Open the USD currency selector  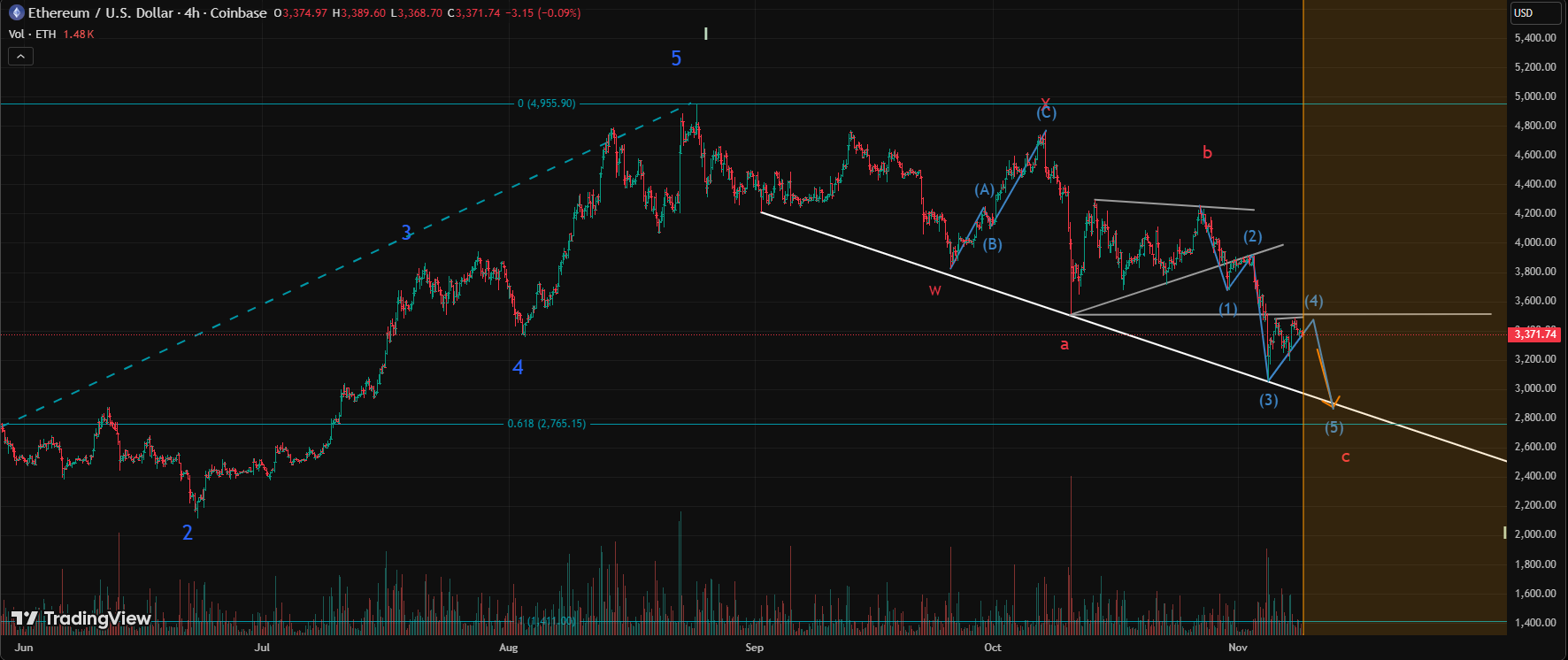pos(1534,13)
